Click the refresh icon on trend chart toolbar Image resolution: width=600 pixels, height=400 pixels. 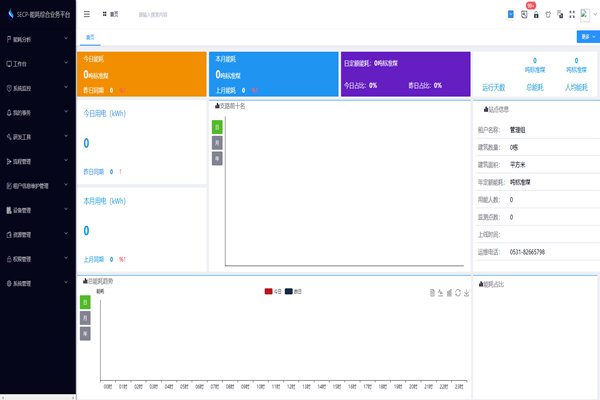[458, 292]
